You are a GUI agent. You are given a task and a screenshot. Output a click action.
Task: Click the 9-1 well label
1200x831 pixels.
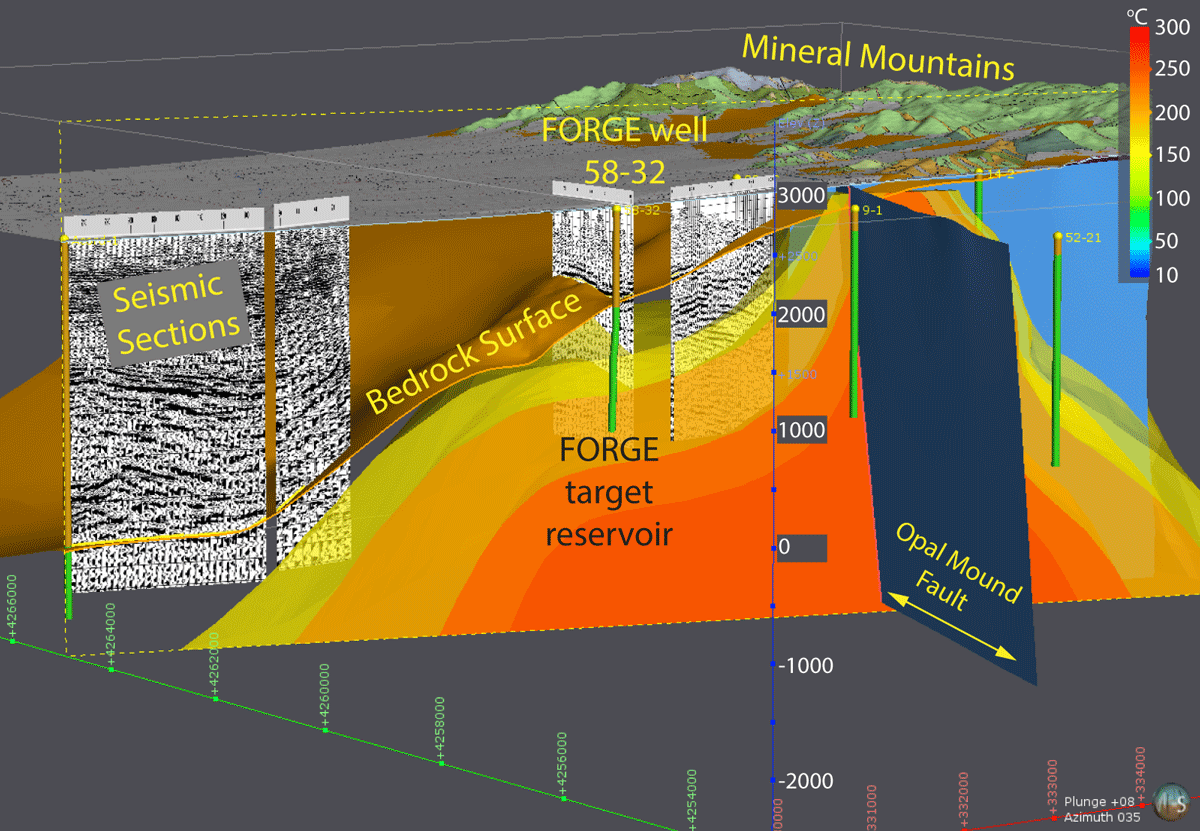pyautogui.click(x=870, y=211)
